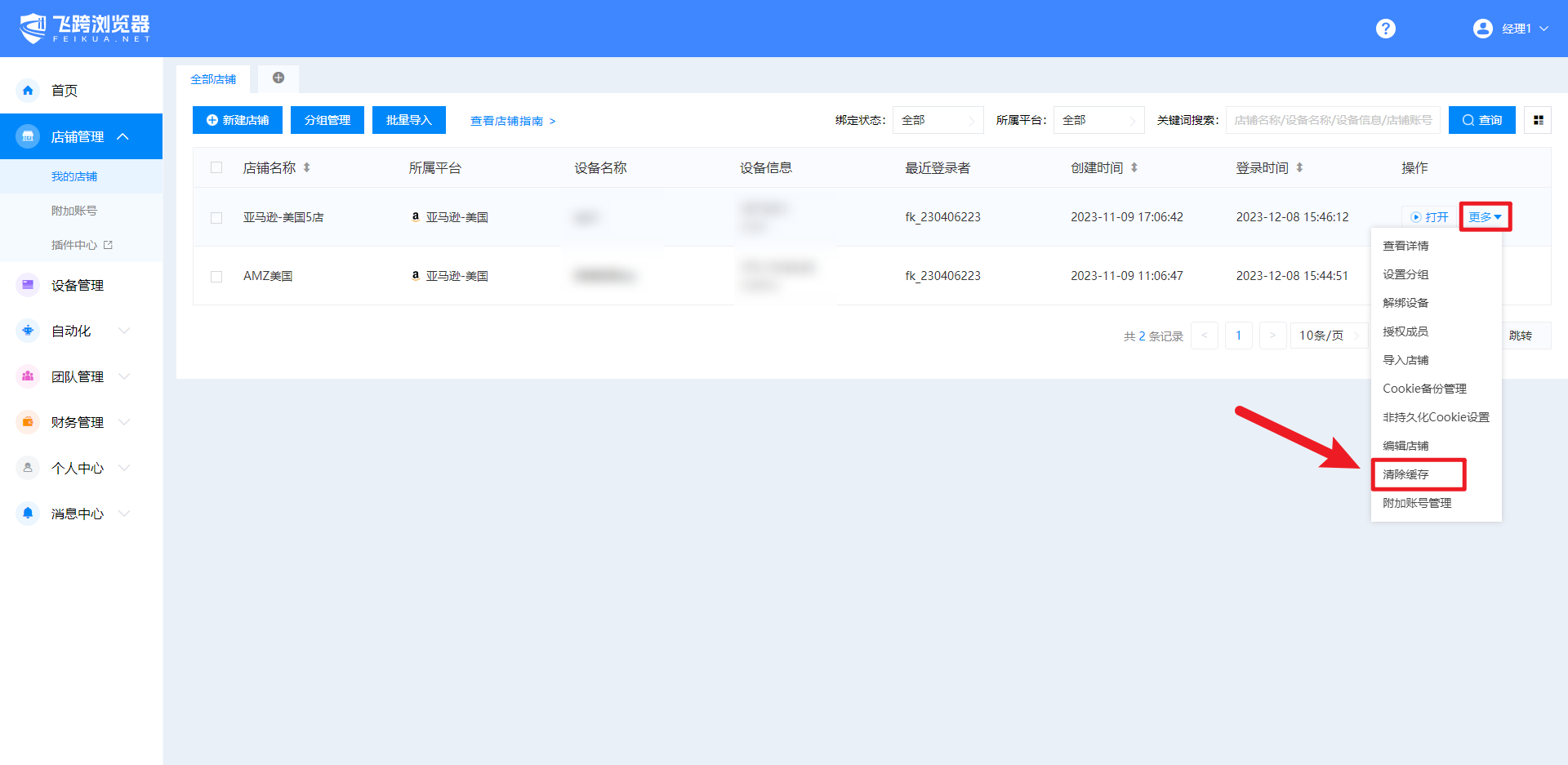Click the user avatar icon
Image resolution: width=1568 pixels, height=765 pixels.
point(1482,29)
